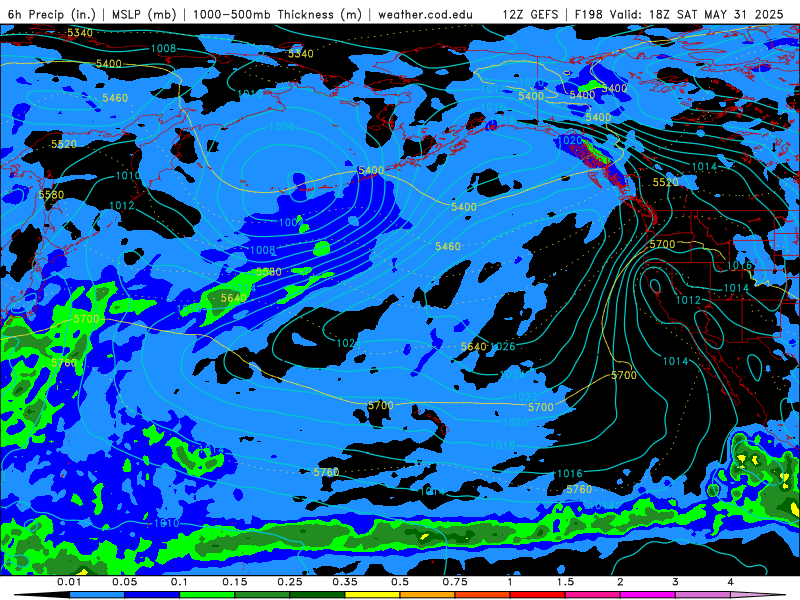The image size is (800, 600).
Task: Click the 'MSLP (mb)' header label
Action: pyautogui.click(x=144, y=14)
